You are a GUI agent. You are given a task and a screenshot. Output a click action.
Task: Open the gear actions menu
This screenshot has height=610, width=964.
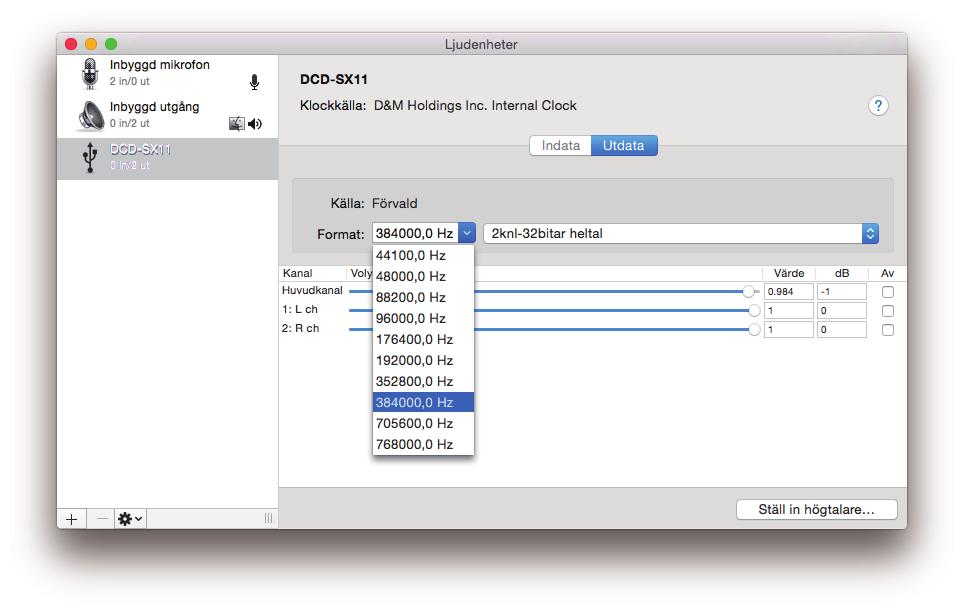click(x=130, y=519)
